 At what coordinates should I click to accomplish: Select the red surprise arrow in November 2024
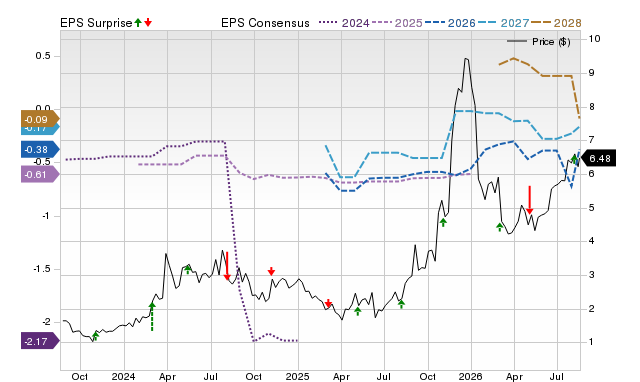click(x=271, y=271)
